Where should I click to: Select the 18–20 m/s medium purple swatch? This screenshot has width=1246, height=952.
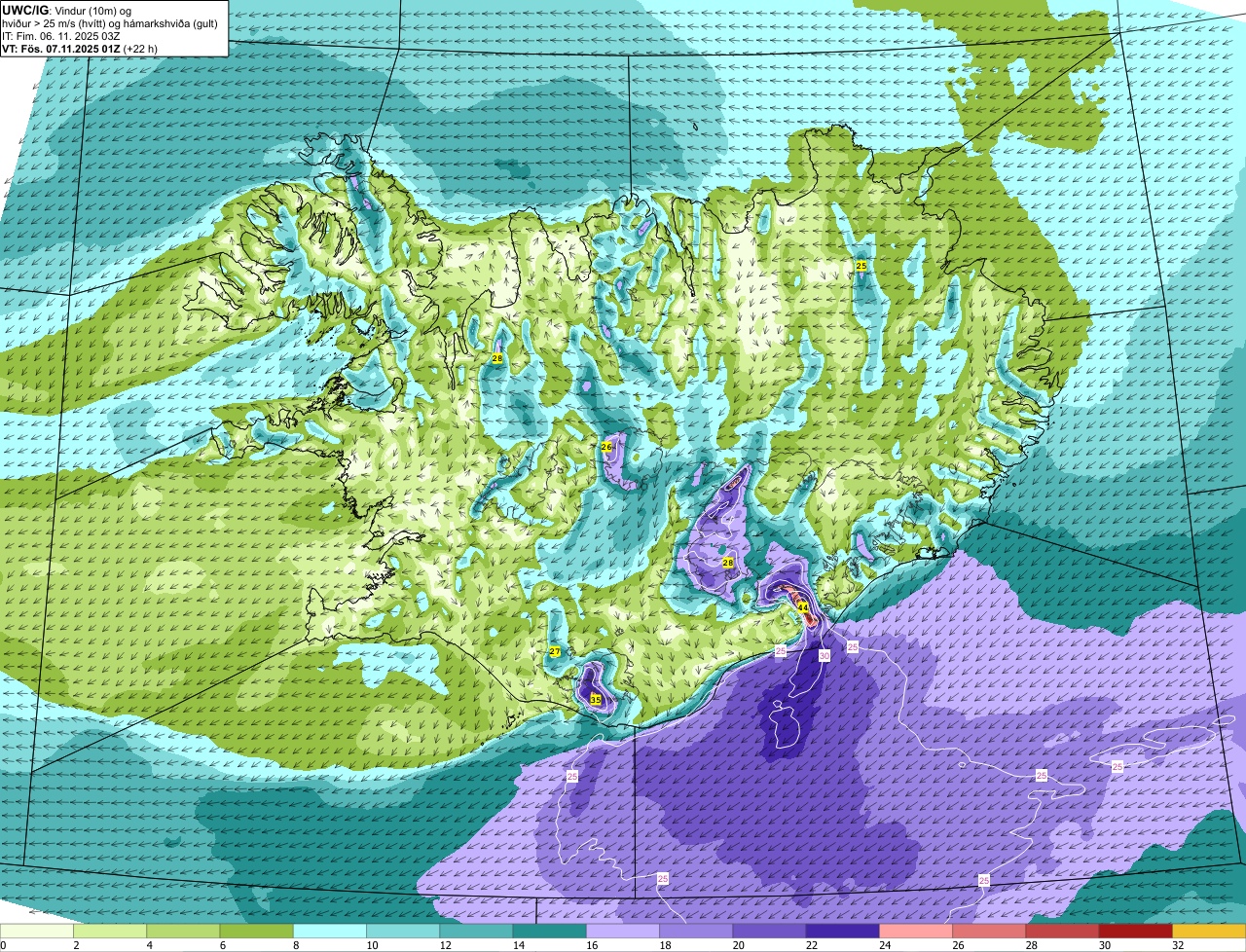[x=696, y=931]
